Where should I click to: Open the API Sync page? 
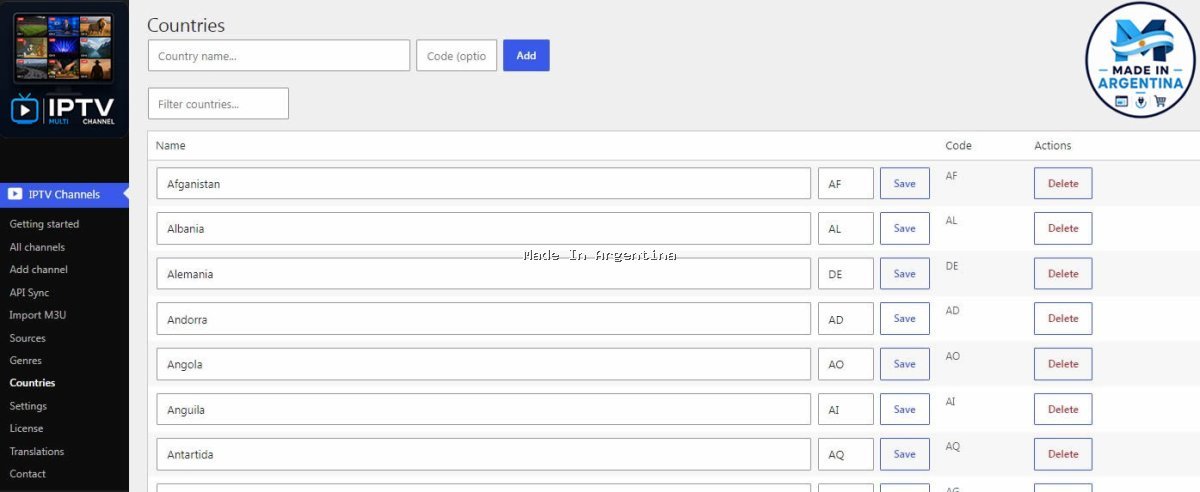coord(29,292)
